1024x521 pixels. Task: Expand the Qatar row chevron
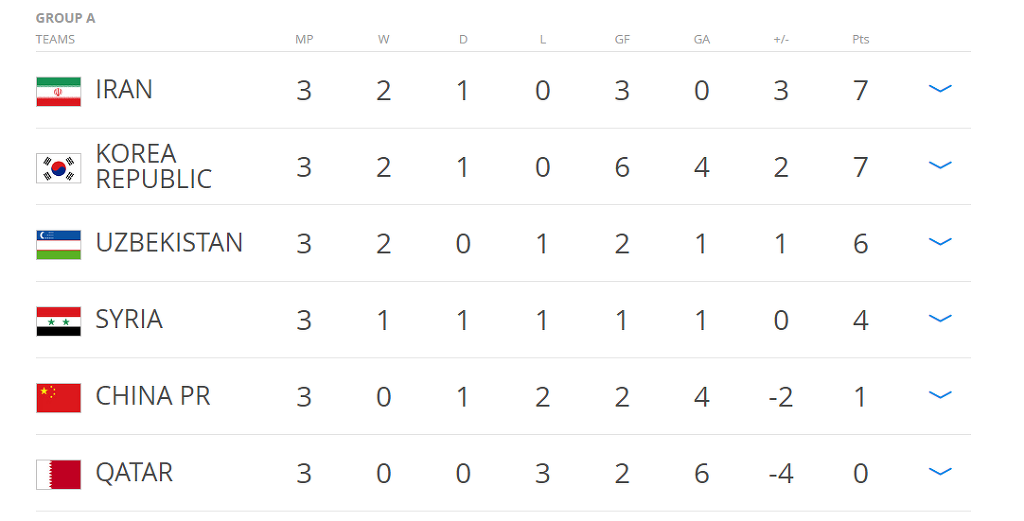939,472
